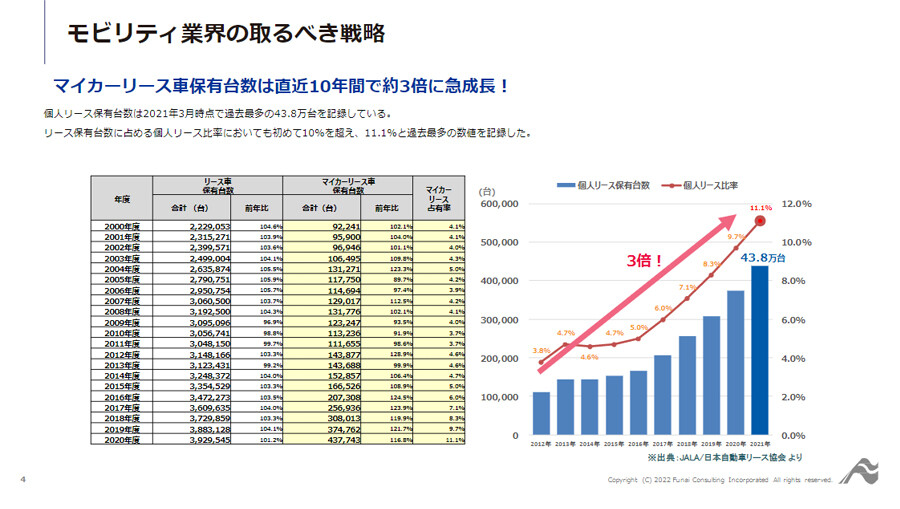Screen dimensions: 900x509
Task: Click the 9.7% data label on chart line
Action: (x=736, y=236)
